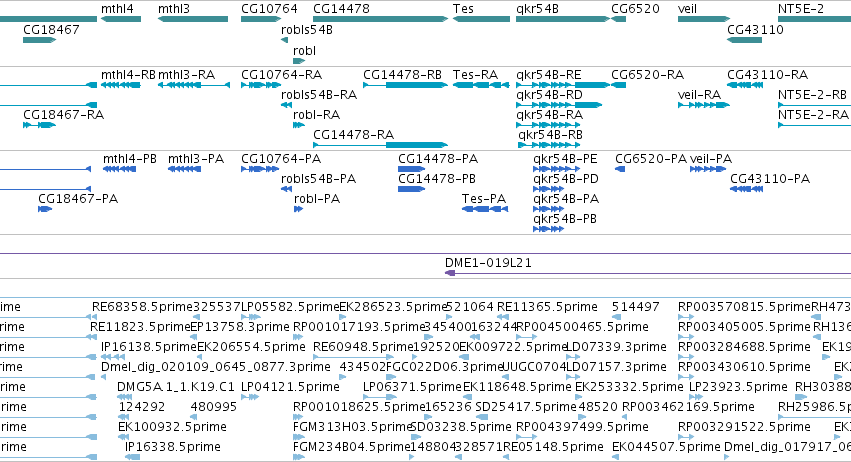The image size is (851, 462).
Task: Click transcript label CG14478-RB
Action: pyautogui.click(x=402, y=74)
